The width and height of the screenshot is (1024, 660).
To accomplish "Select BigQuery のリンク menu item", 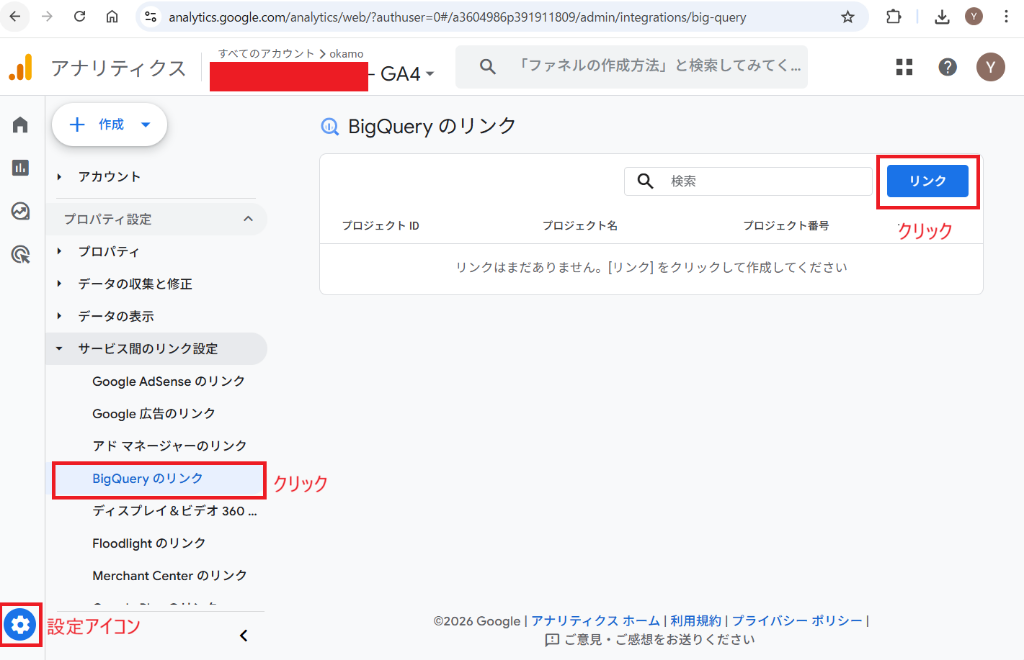I will (159, 479).
